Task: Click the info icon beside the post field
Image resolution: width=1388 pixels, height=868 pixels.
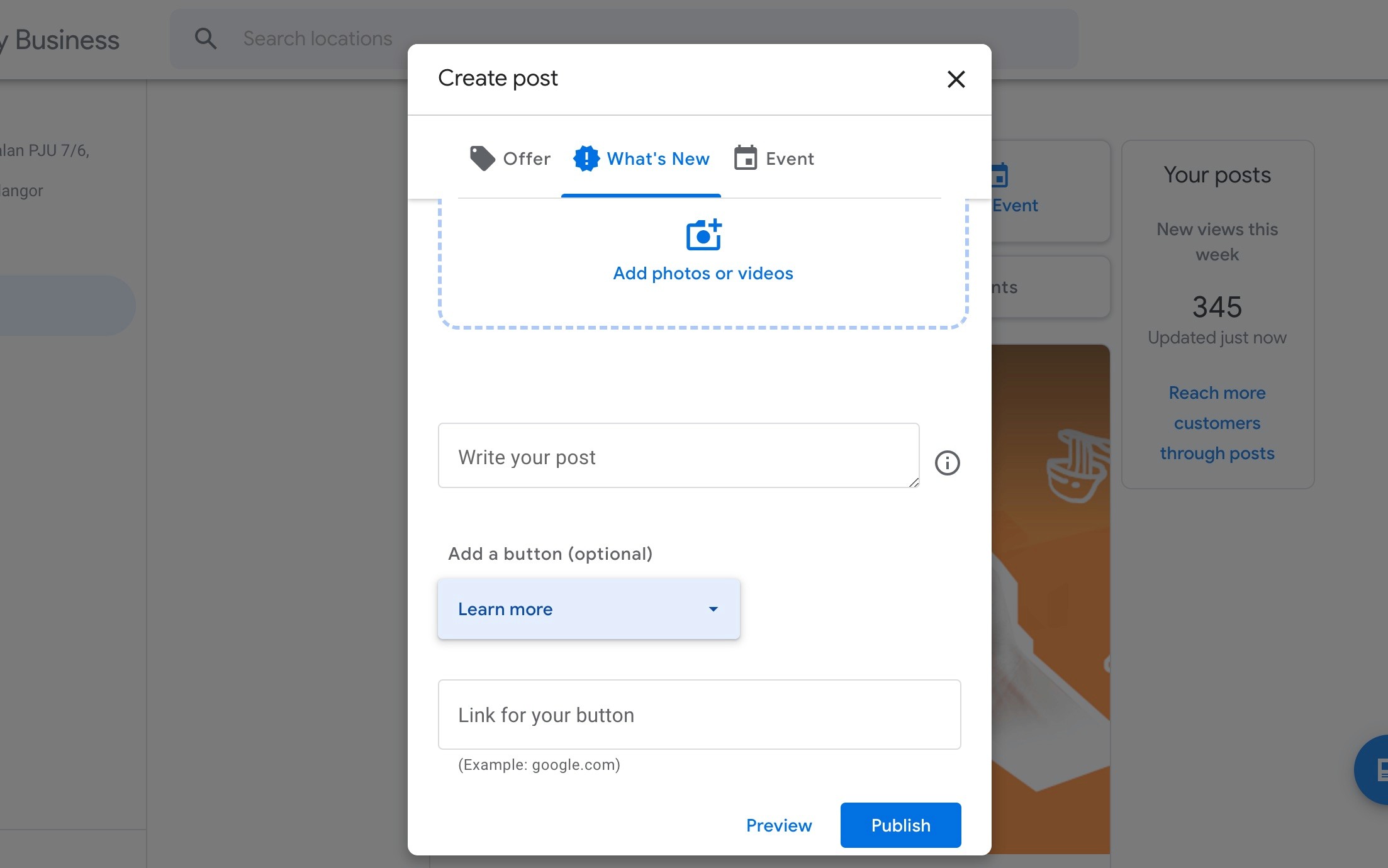Action: (946, 463)
